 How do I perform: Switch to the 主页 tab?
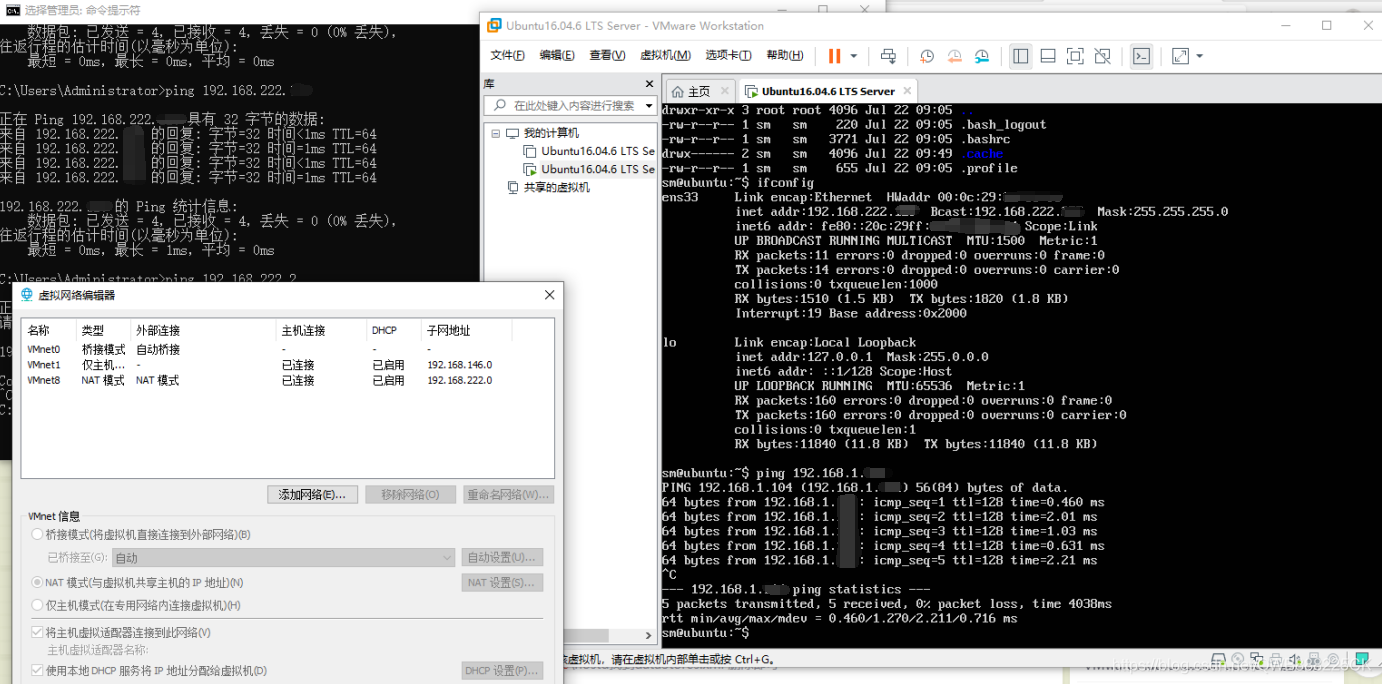(699, 91)
